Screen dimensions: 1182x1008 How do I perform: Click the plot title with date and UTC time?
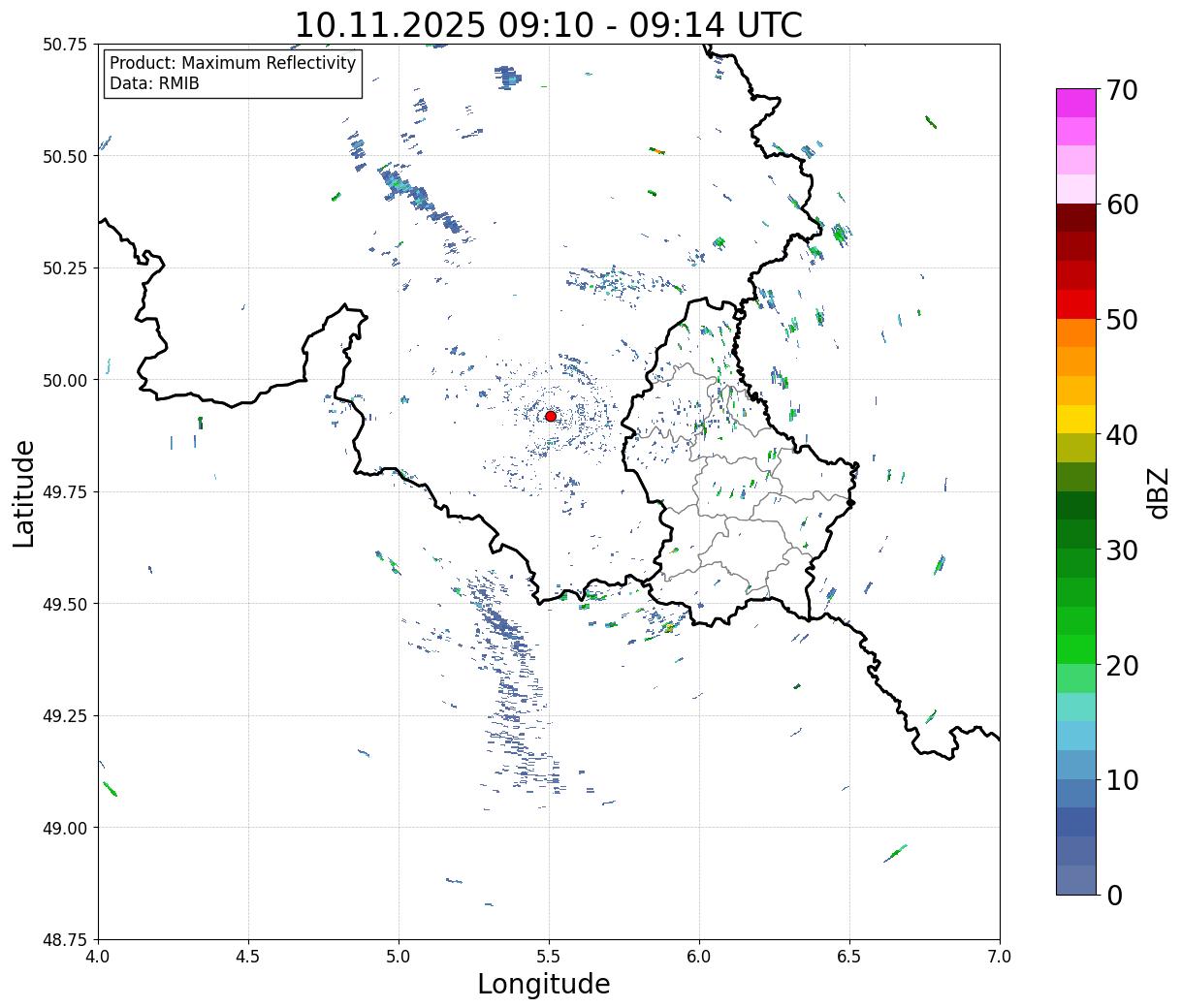(548, 25)
